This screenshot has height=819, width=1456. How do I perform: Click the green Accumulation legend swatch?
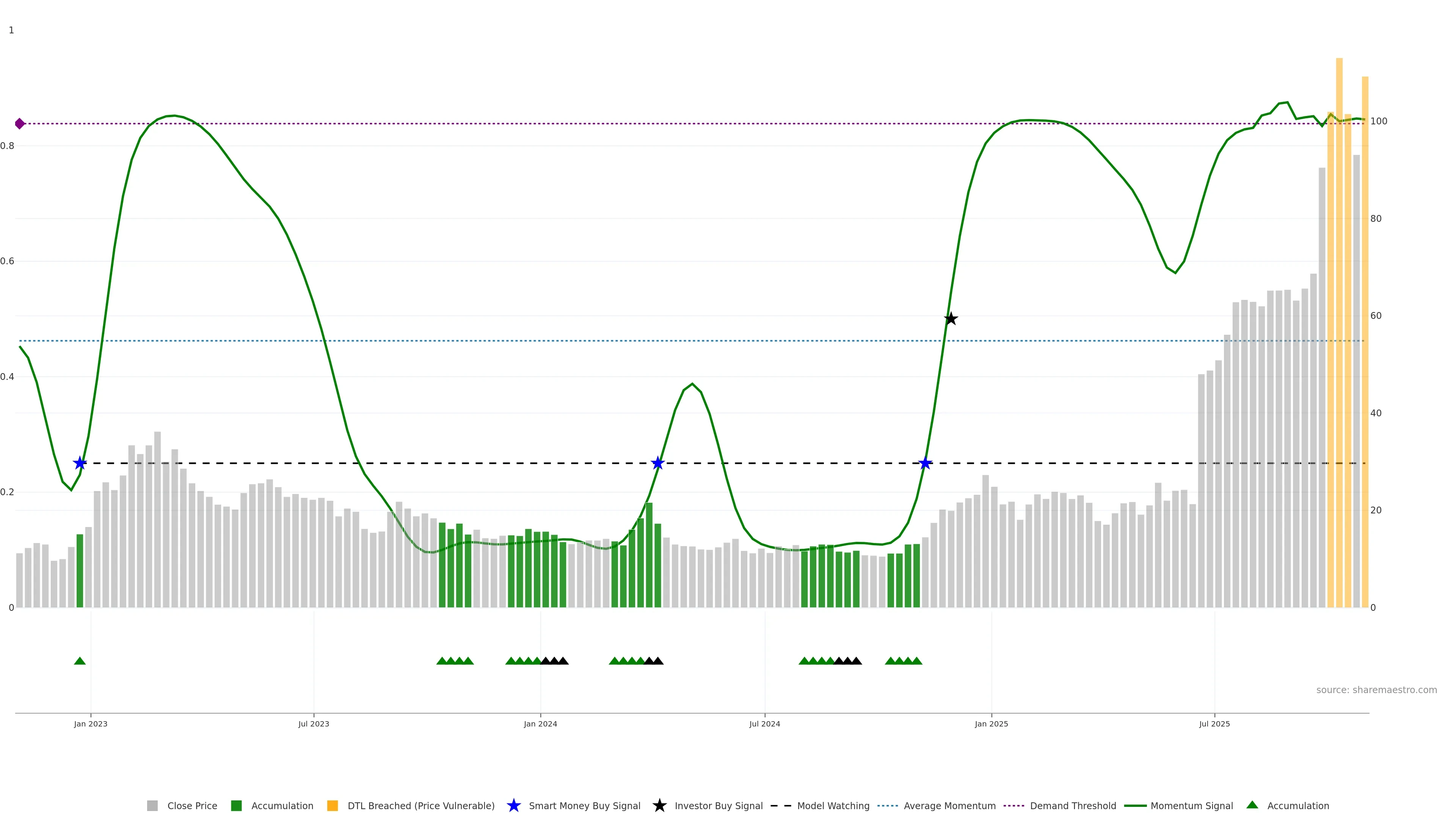click(236, 805)
